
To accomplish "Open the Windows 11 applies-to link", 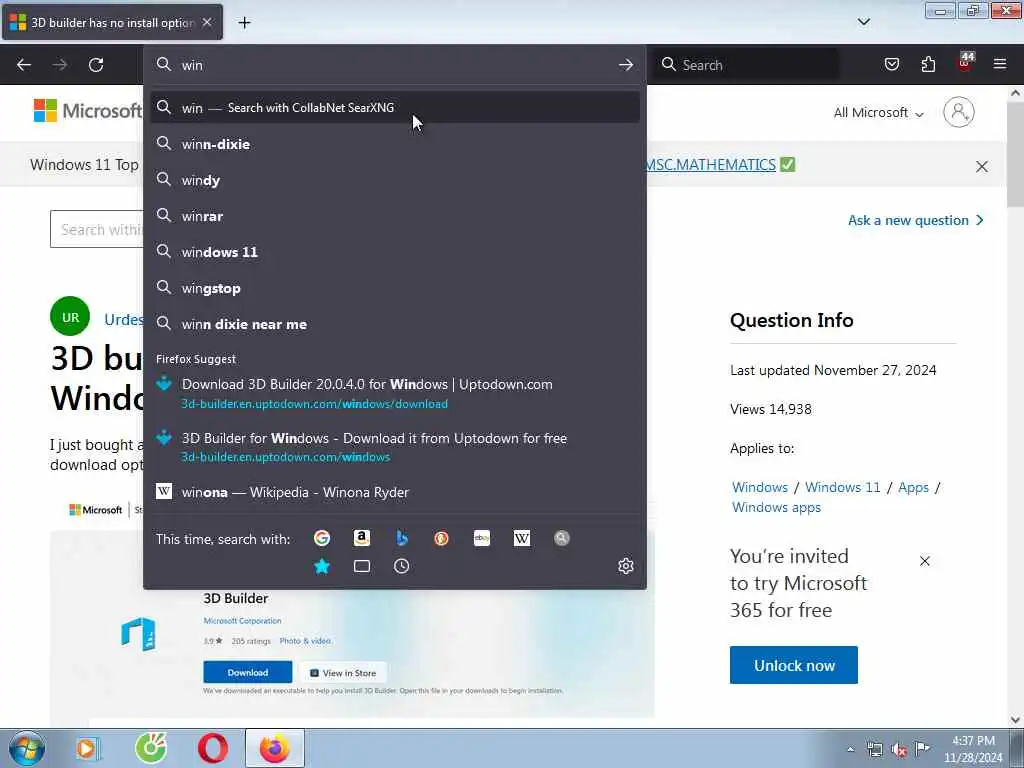I will tap(842, 487).
